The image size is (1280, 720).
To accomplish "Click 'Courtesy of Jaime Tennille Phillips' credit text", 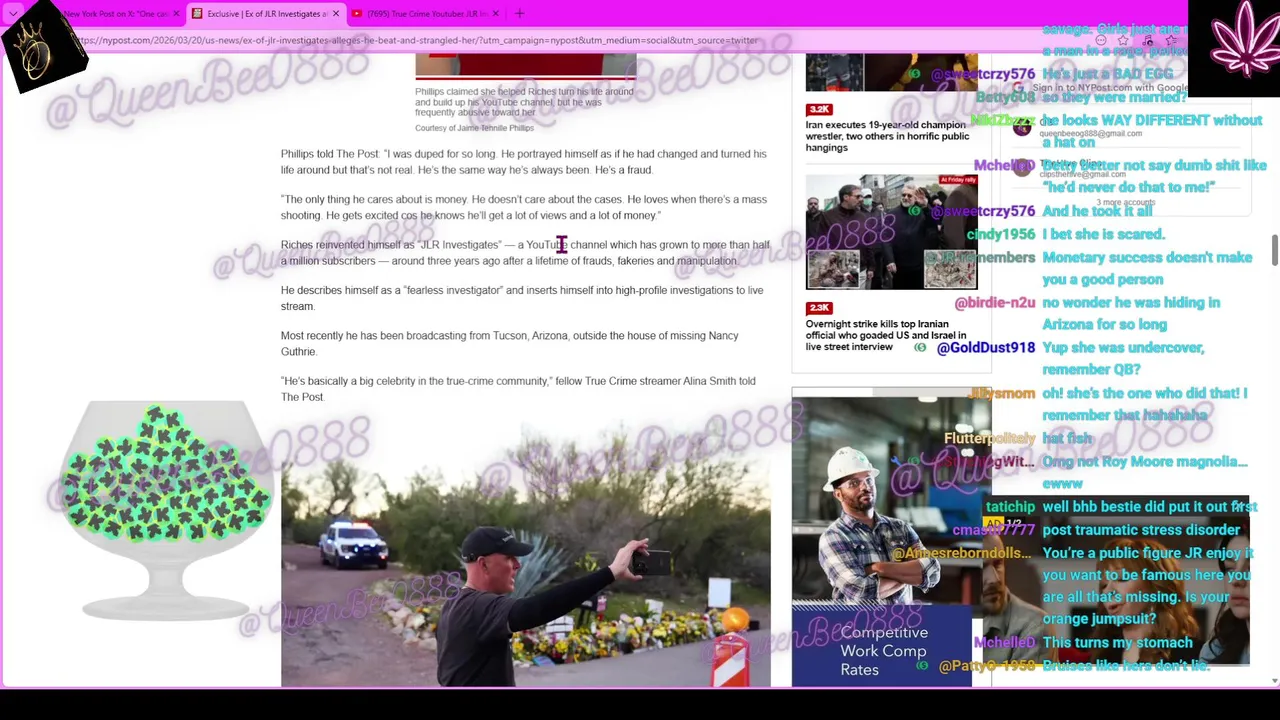I will tap(474, 128).
